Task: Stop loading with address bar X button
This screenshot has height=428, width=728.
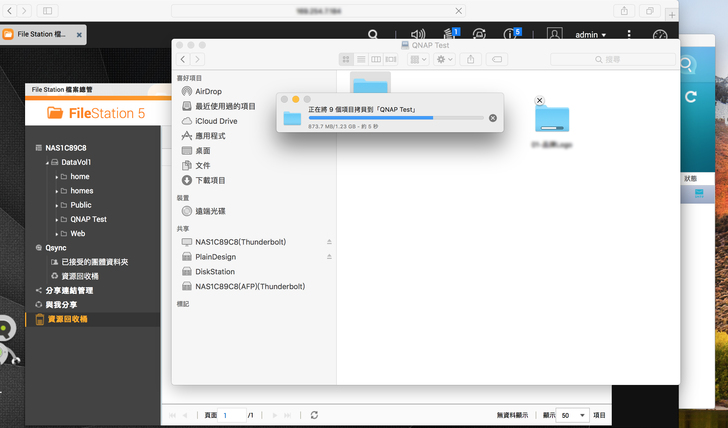Action: [x=458, y=11]
